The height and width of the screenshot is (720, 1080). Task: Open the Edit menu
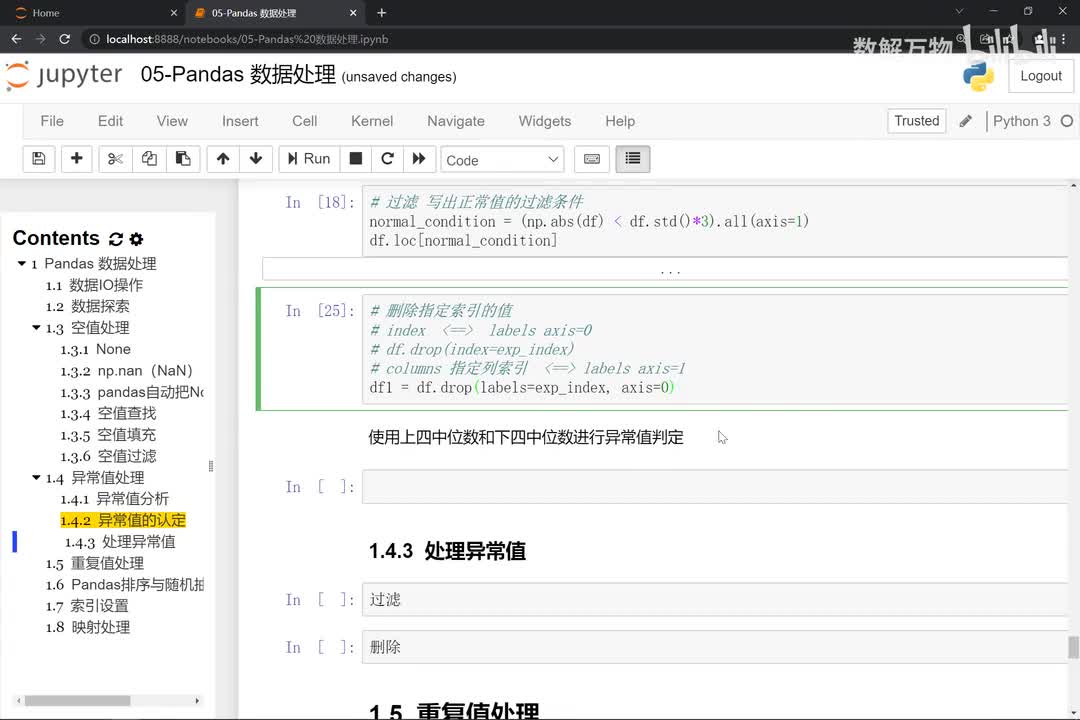tap(110, 121)
